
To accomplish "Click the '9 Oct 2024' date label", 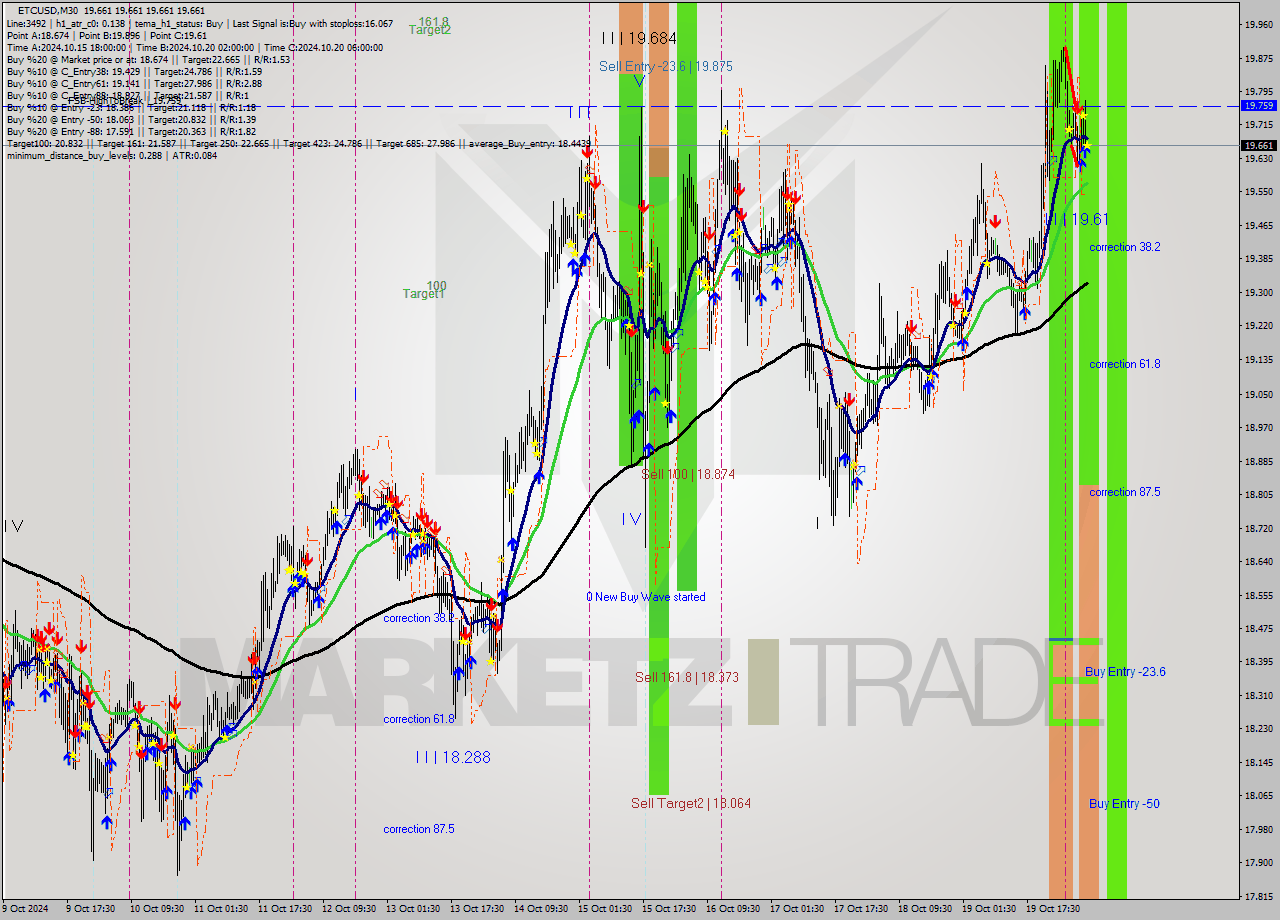I will [25, 909].
